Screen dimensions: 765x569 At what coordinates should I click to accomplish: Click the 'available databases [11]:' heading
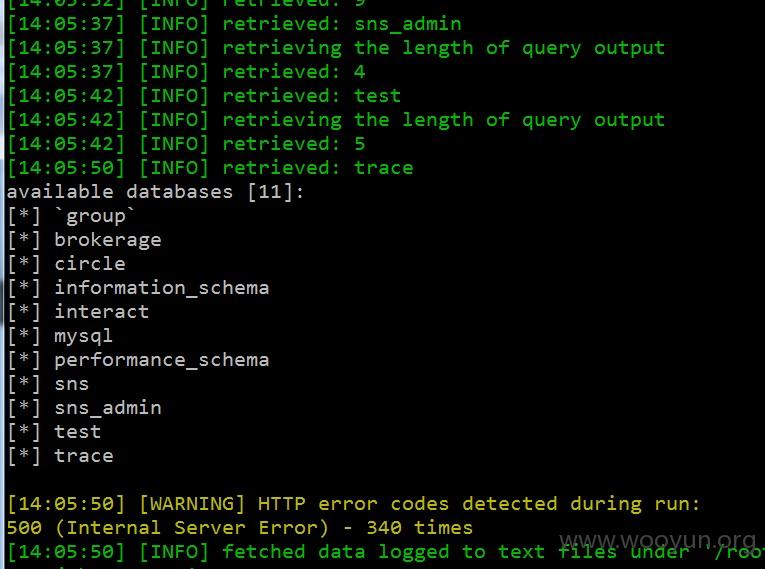pyautogui.click(x=155, y=192)
